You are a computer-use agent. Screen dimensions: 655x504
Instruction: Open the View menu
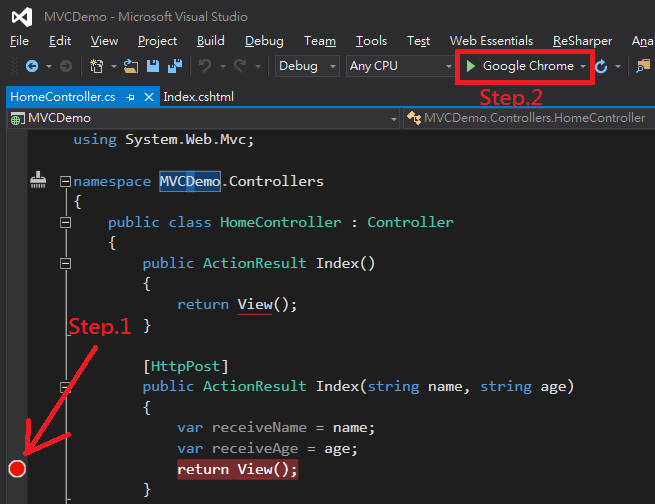click(x=104, y=41)
